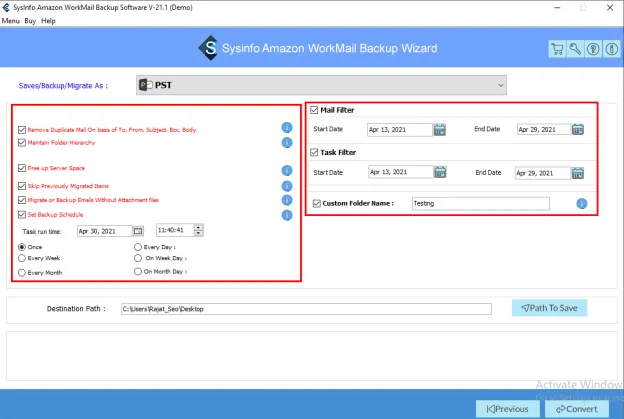Image resolution: width=624 pixels, height=419 pixels.
Task: Click the shopping cart purchase icon
Action: (557, 49)
